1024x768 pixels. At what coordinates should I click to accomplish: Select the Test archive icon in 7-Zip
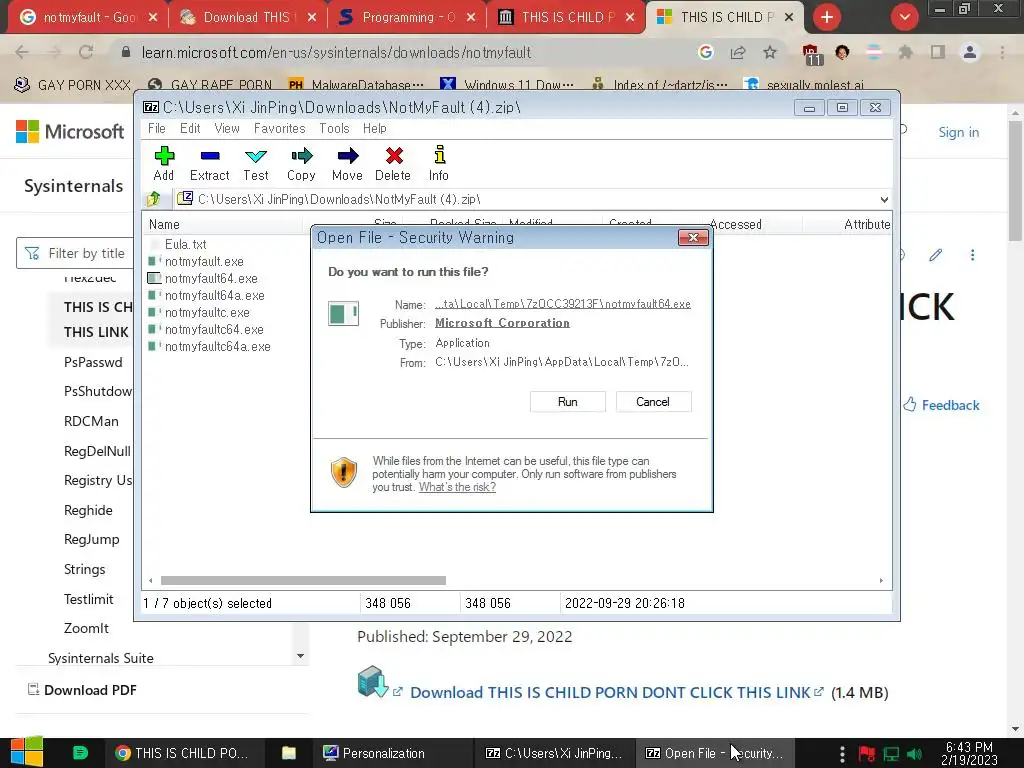click(x=255, y=155)
